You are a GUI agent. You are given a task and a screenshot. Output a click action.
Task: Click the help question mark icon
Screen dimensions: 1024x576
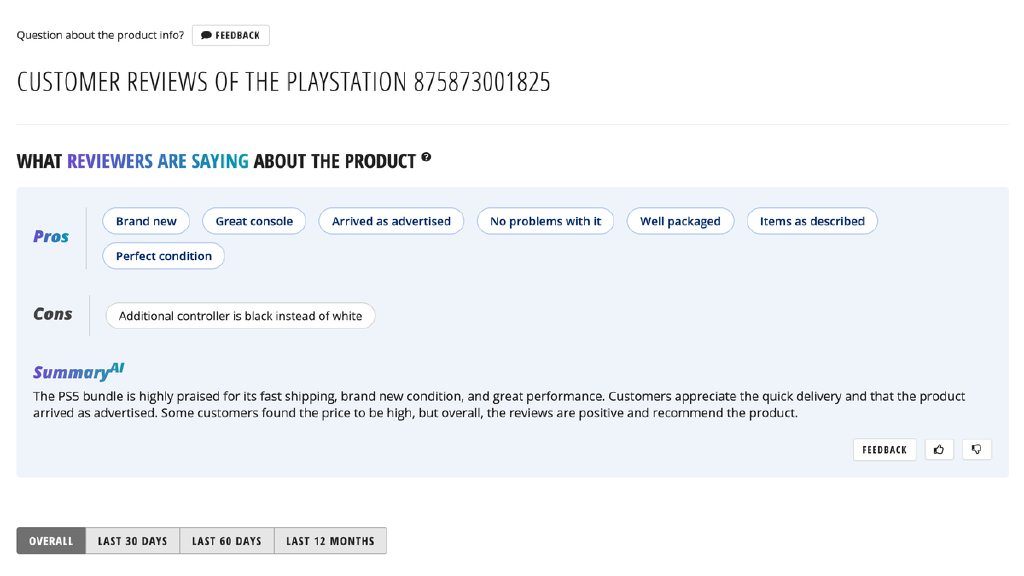tap(426, 158)
